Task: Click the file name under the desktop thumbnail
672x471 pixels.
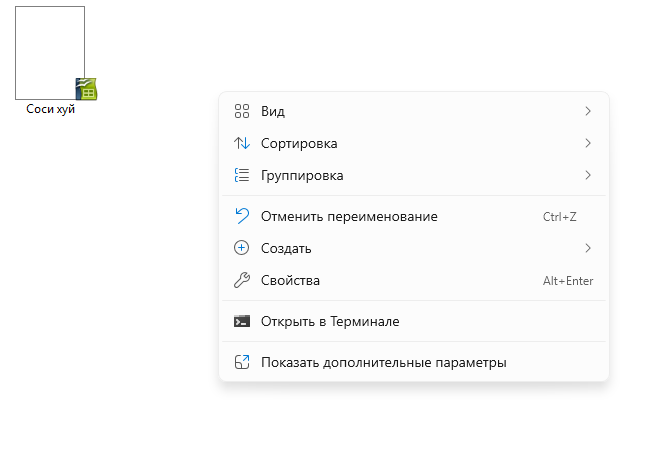Action: (51, 109)
